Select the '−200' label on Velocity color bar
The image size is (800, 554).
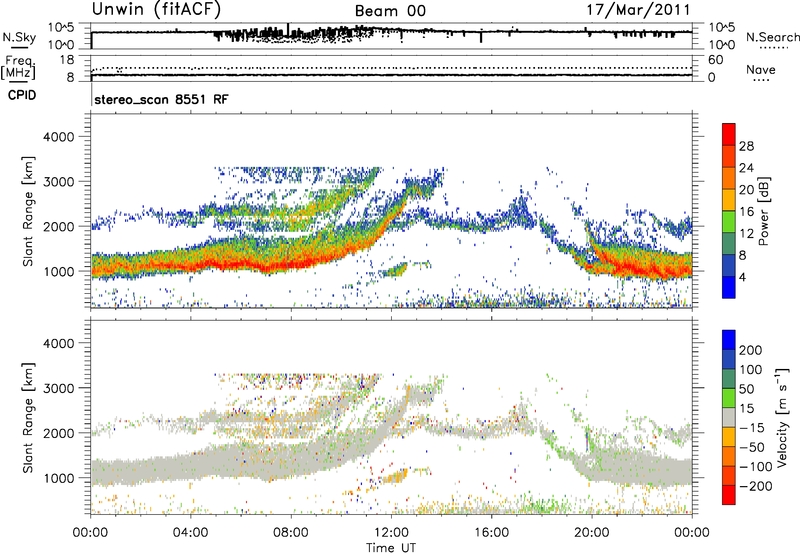[x=756, y=486]
